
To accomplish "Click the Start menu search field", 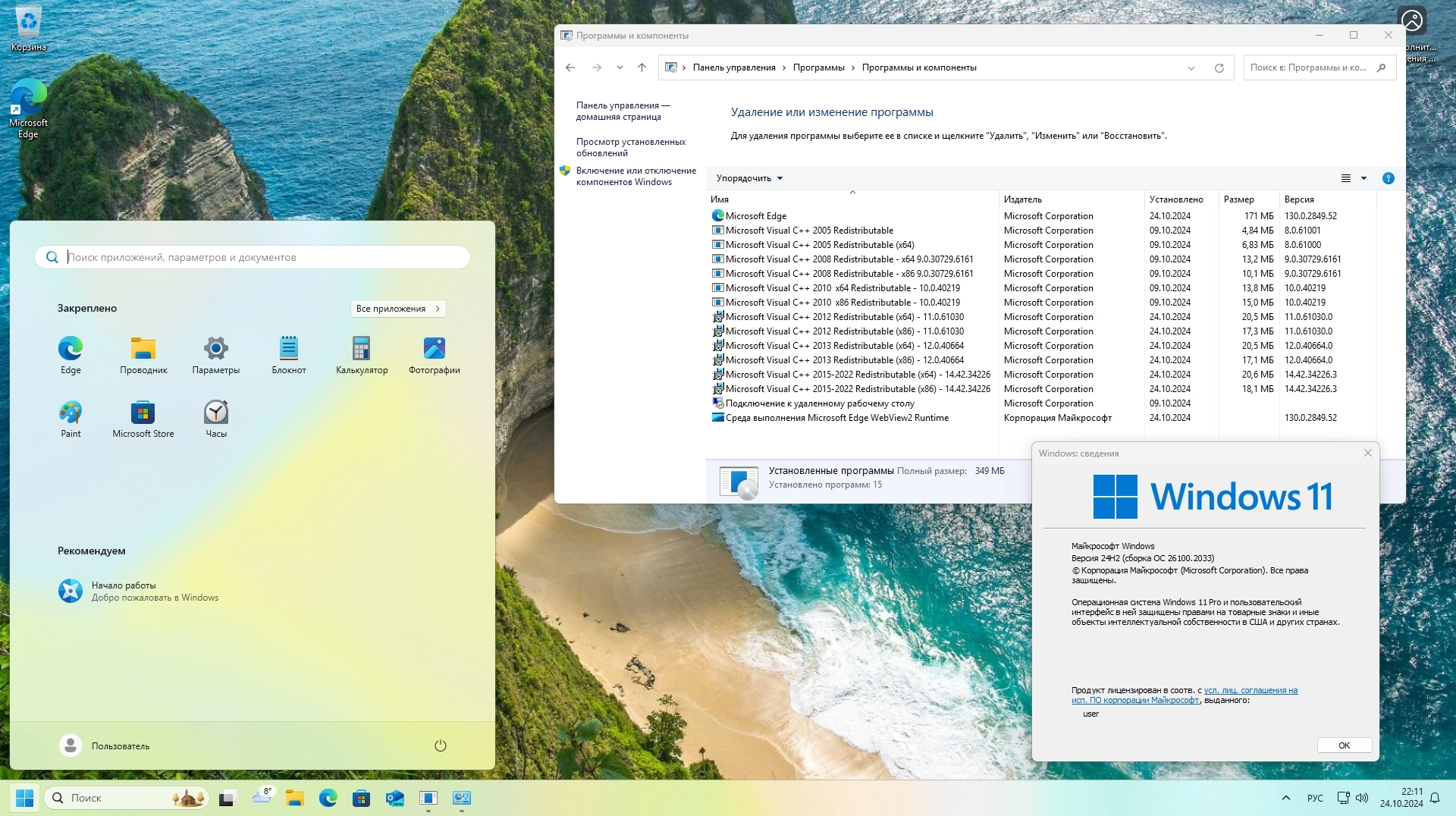I will (x=258, y=257).
